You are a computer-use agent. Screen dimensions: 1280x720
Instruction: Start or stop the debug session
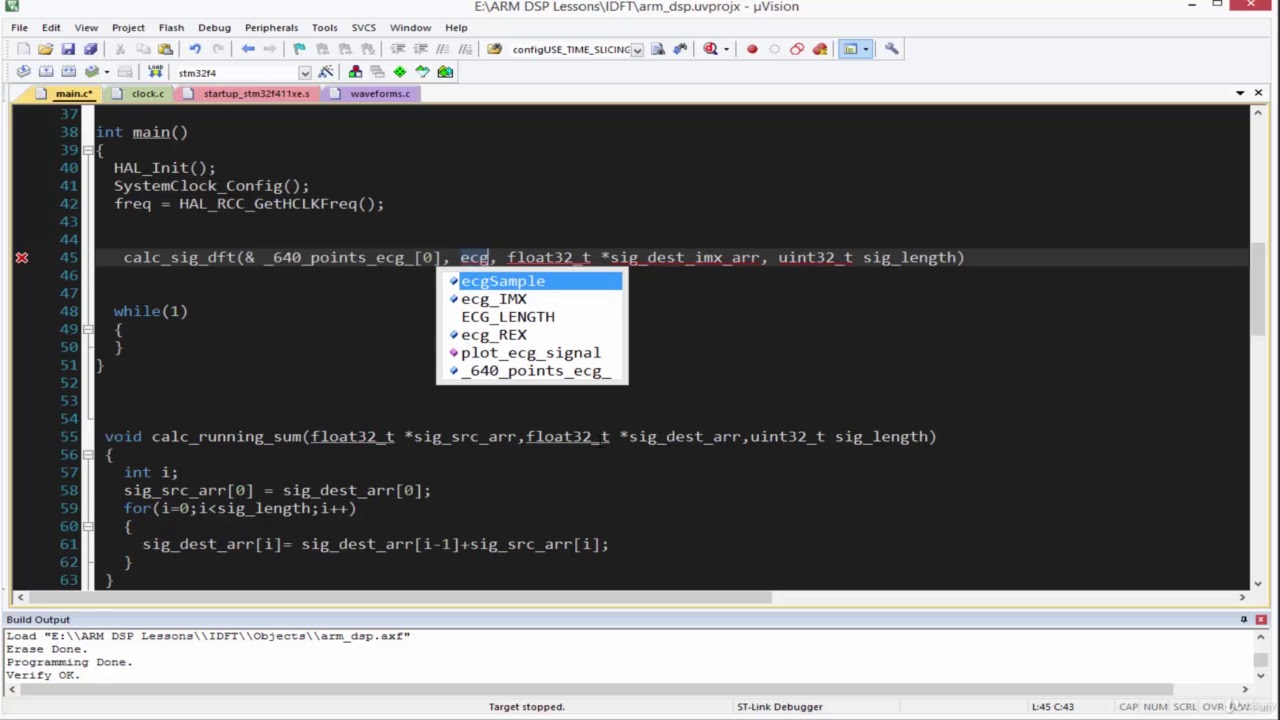tap(710, 49)
